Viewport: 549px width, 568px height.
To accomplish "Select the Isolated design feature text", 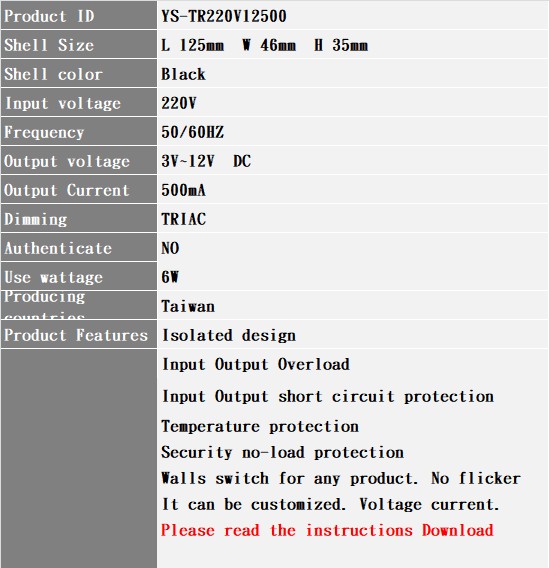I will [x=229, y=335].
